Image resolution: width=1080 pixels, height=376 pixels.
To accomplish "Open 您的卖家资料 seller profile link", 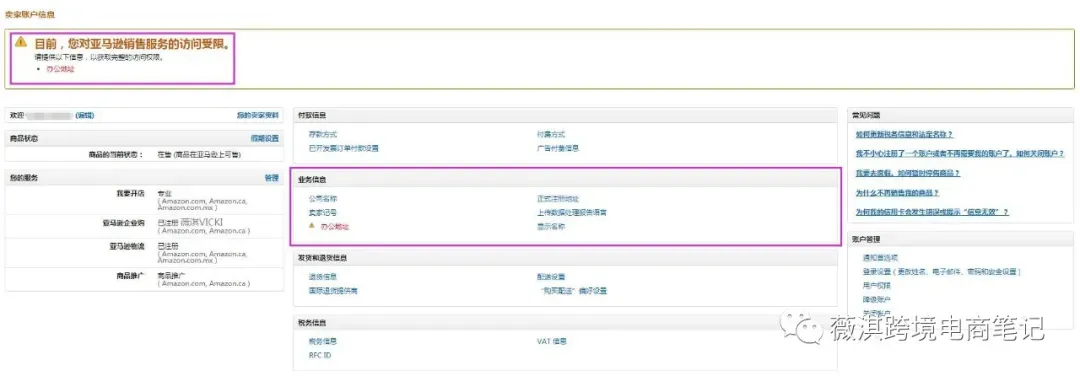I will (x=258, y=116).
